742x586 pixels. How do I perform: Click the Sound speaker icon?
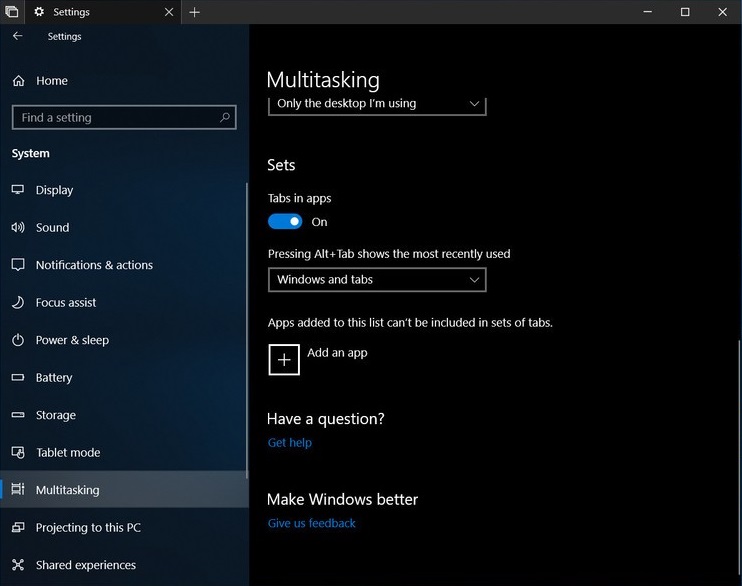(x=18, y=227)
